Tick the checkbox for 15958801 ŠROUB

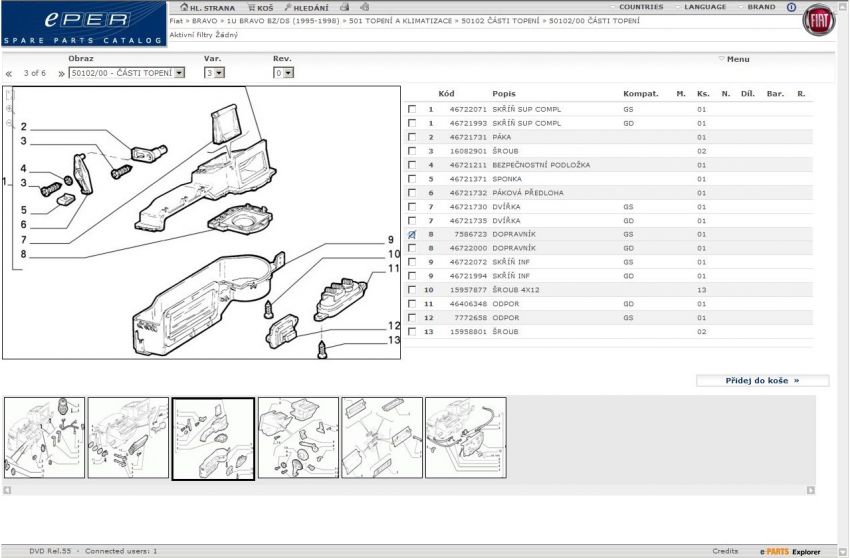[x=412, y=331]
